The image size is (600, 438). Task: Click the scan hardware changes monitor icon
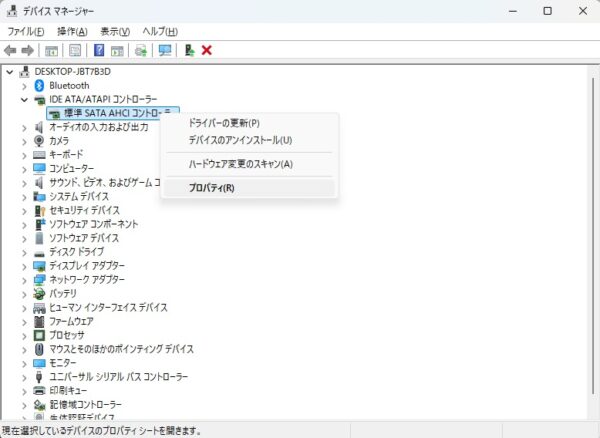165,50
